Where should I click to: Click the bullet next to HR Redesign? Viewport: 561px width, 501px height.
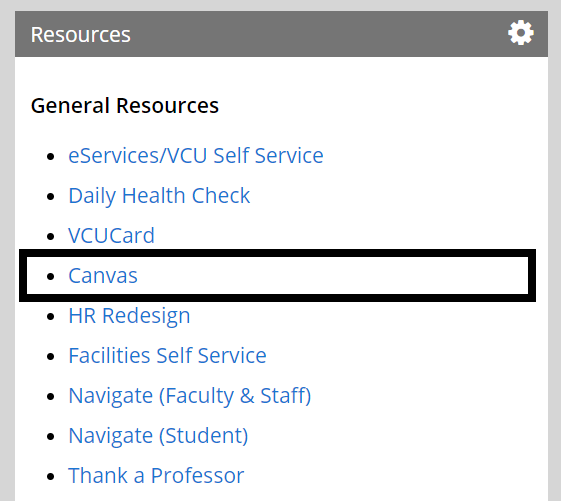click(50, 316)
